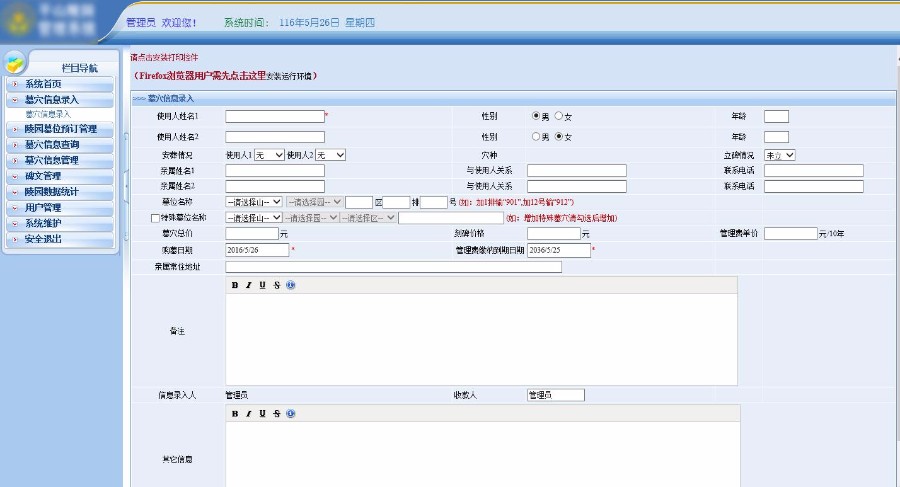This screenshot has height=487, width=900.
Task: Focus the 使用人姓名1 input field
Action: tap(275, 117)
